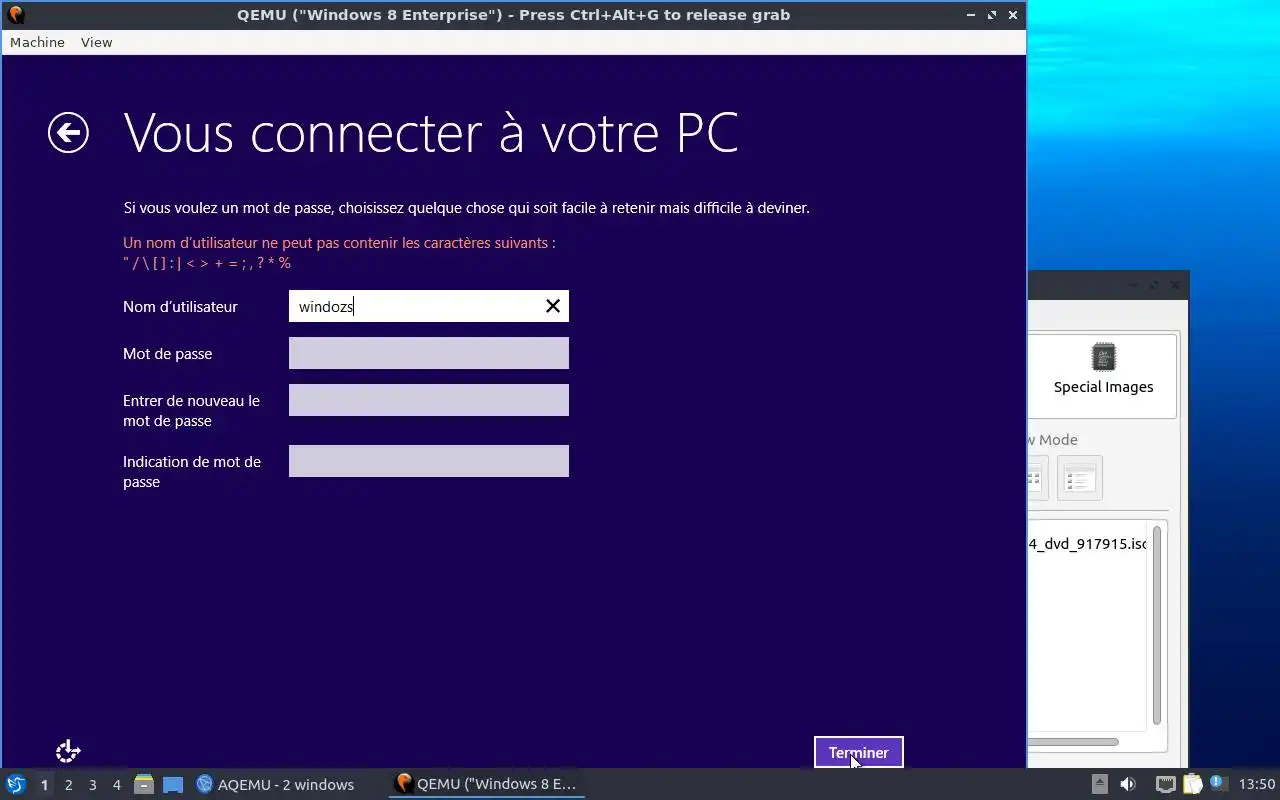1280x800 pixels.
Task: Open the Ease of Access icon
Action: [68, 751]
